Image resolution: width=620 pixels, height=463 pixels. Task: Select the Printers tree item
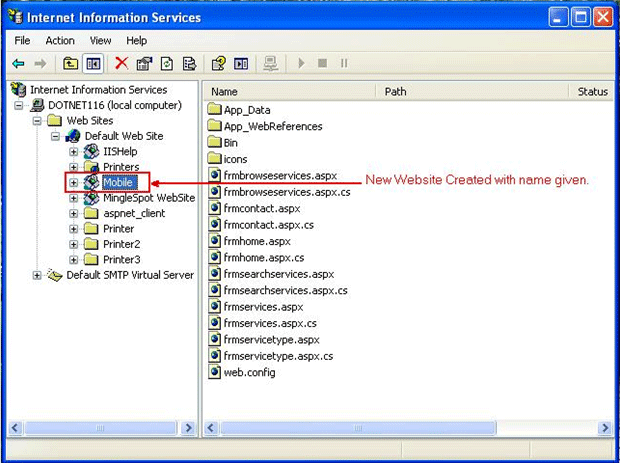[121, 167]
